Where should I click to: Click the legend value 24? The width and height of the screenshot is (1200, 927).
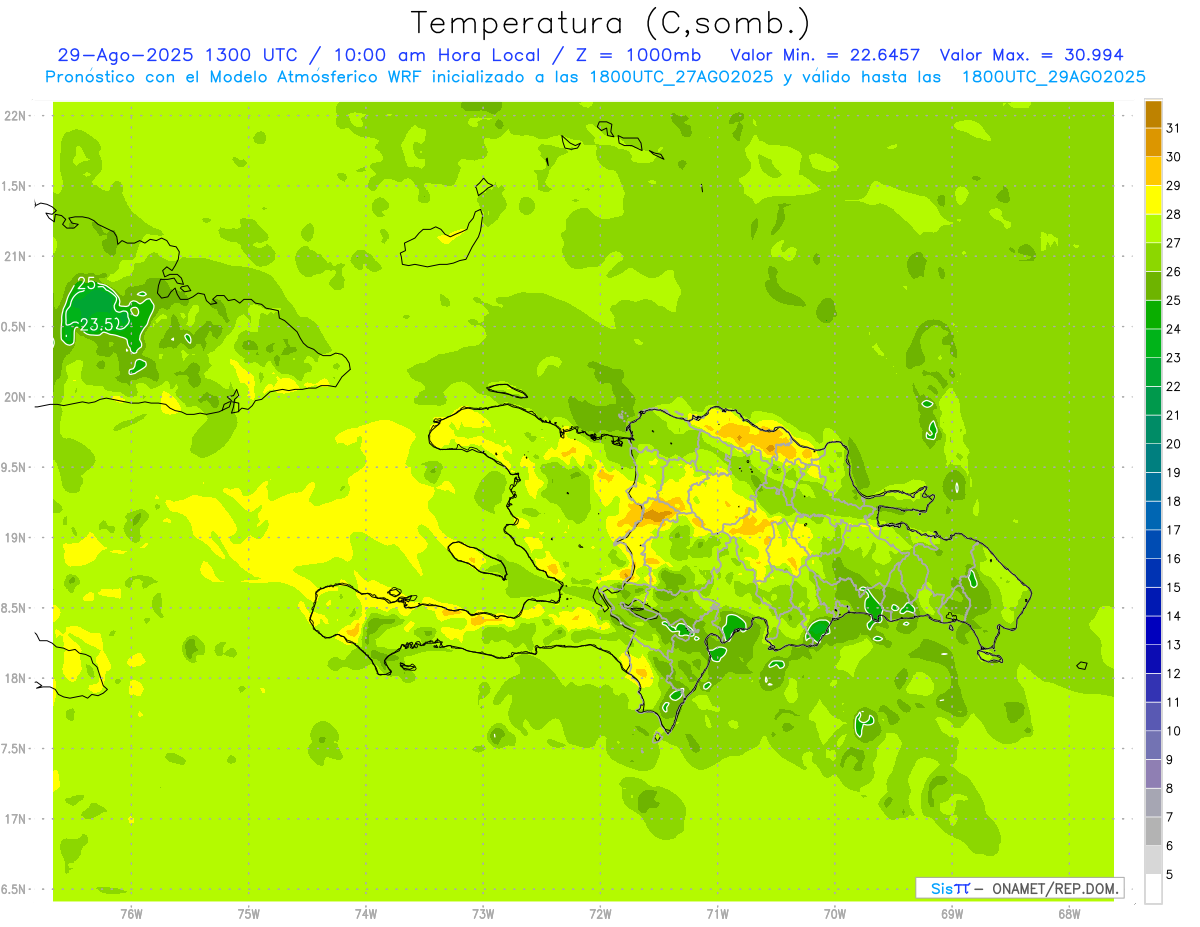pos(1174,329)
